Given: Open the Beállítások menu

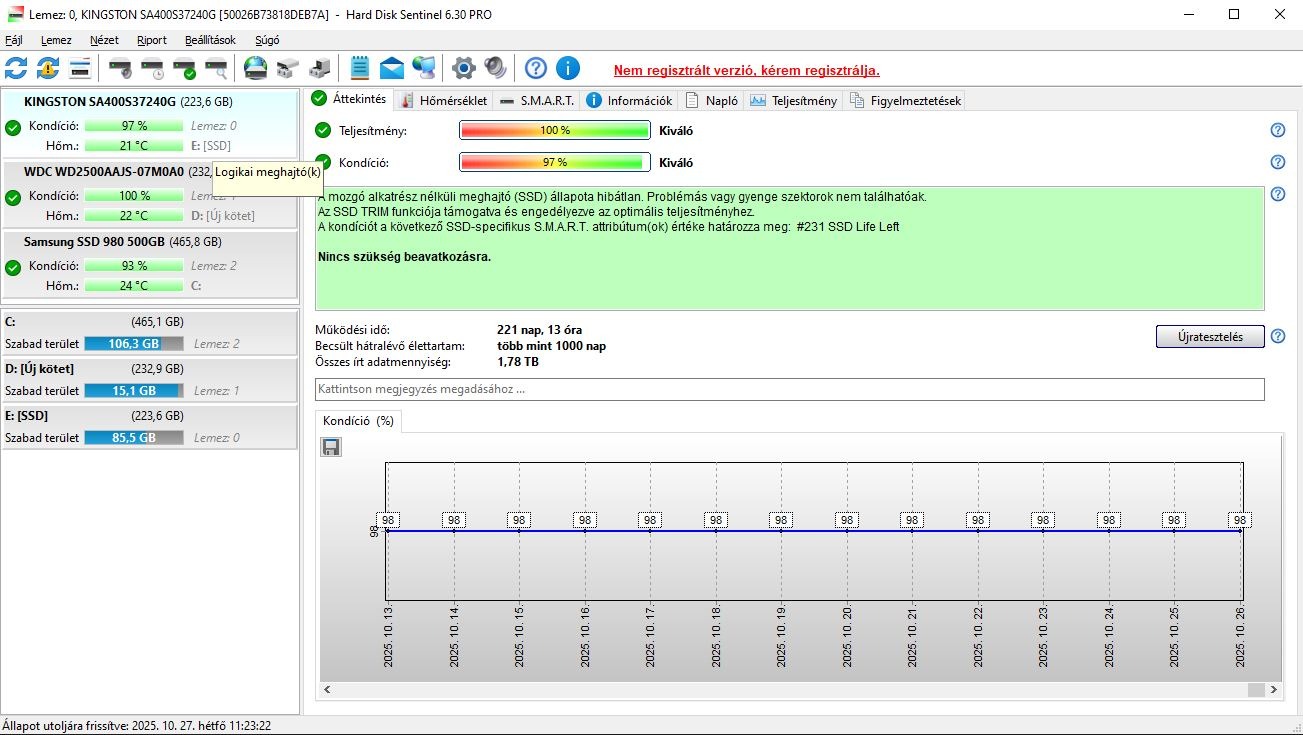Looking at the screenshot, I should click(x=210, y=40).
